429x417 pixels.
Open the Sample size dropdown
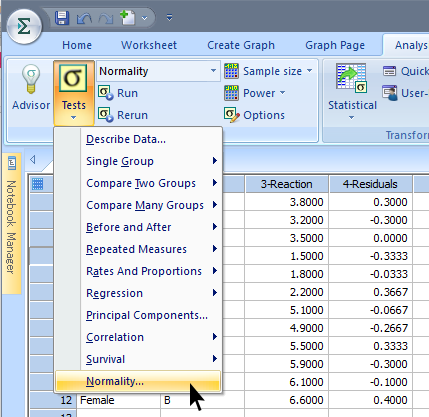coord(269,71)
